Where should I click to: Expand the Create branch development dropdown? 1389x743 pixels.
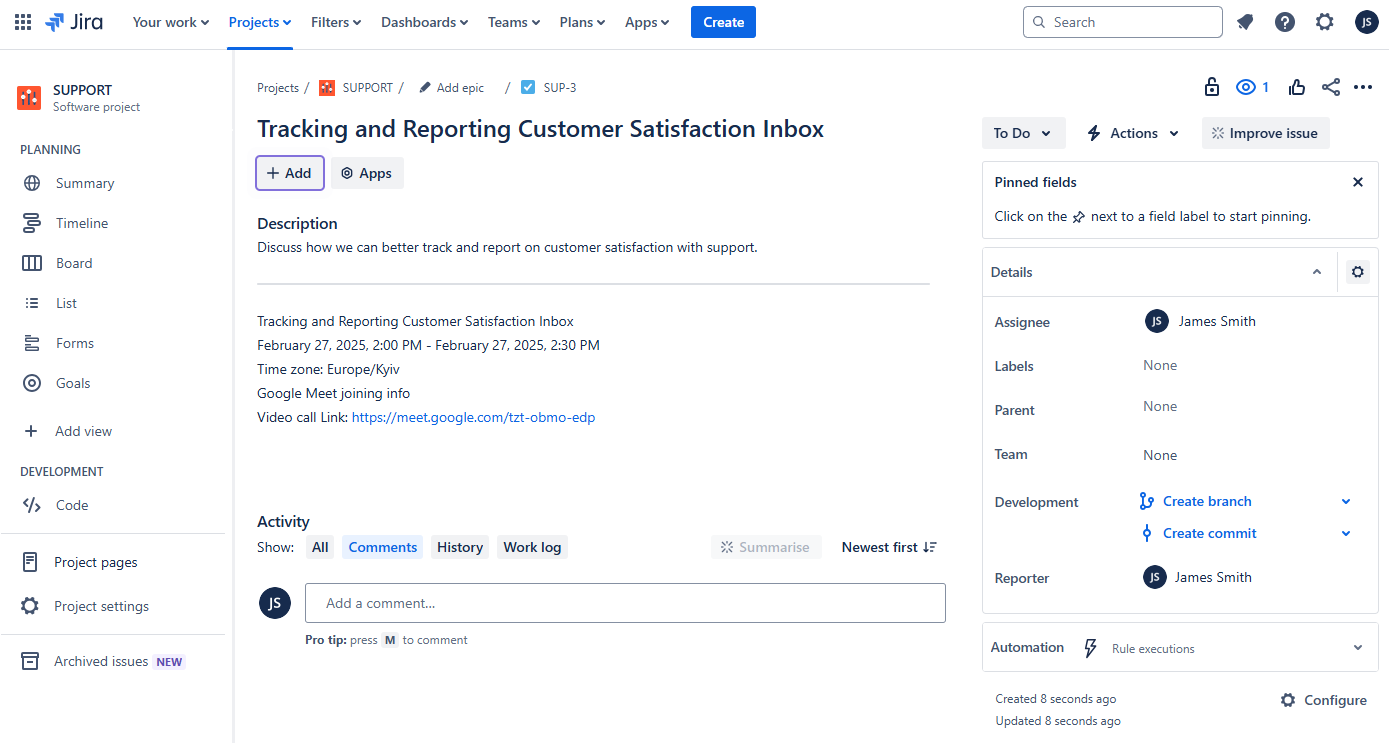click(1345, 501)
